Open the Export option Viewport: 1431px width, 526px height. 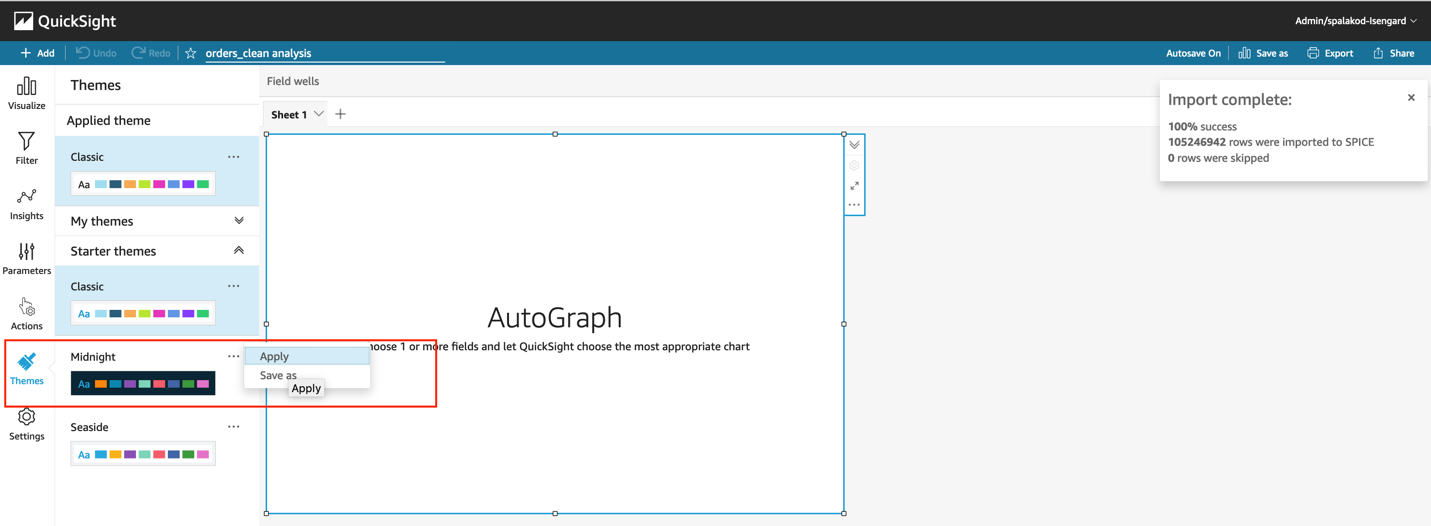click(x=1330, y=53)
